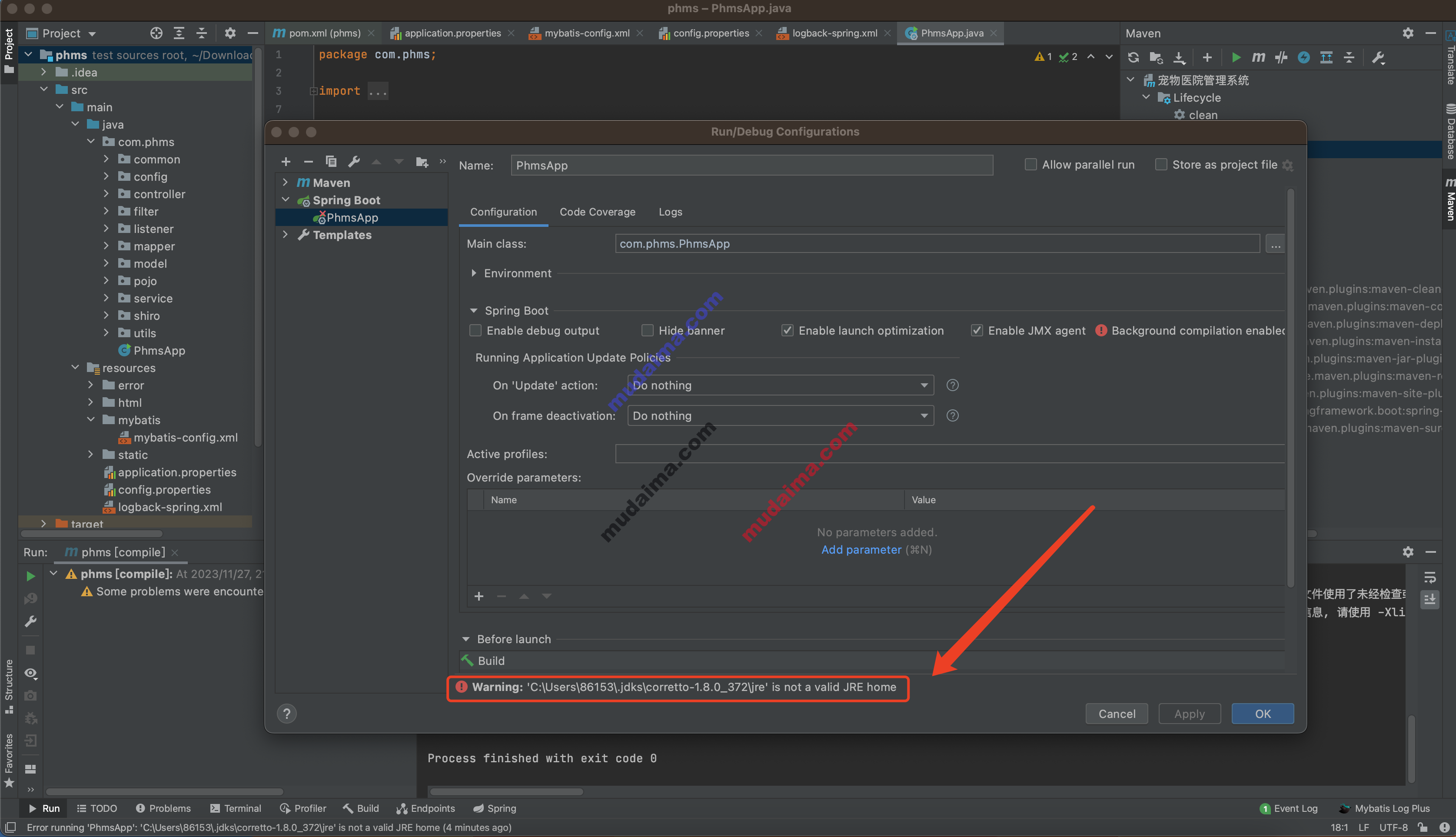The image size is (1456, 837).
Task: Check Store as project file
Action: point(1161,164)
